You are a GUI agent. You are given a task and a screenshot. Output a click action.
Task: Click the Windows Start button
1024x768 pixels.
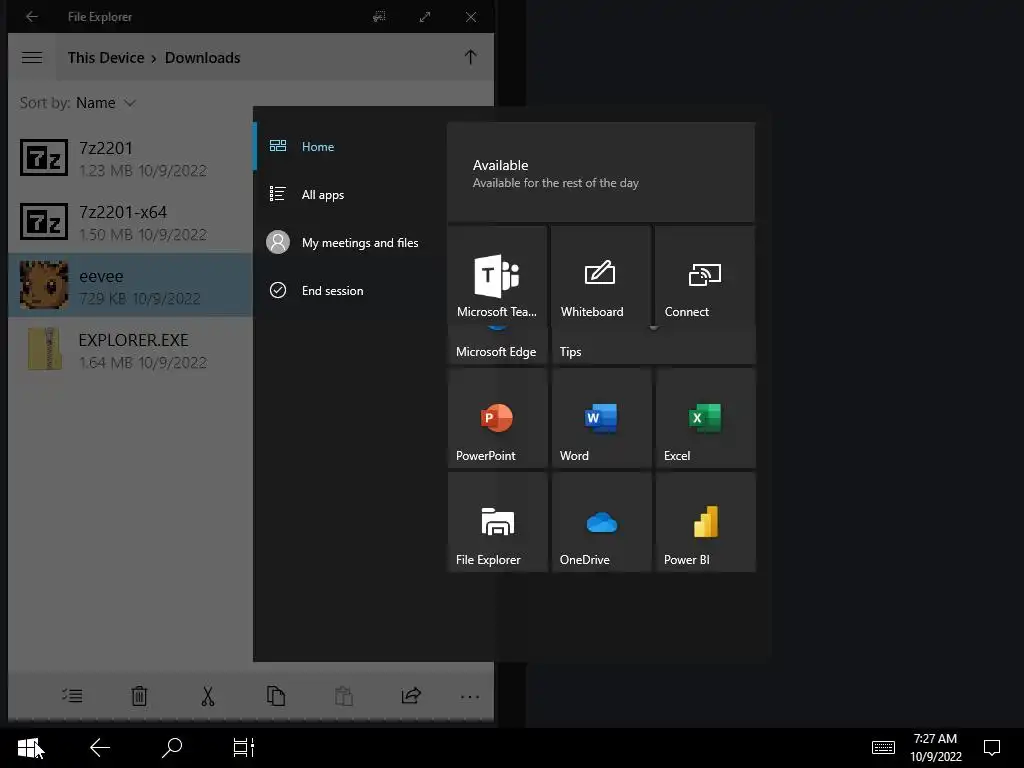point(28,748)
